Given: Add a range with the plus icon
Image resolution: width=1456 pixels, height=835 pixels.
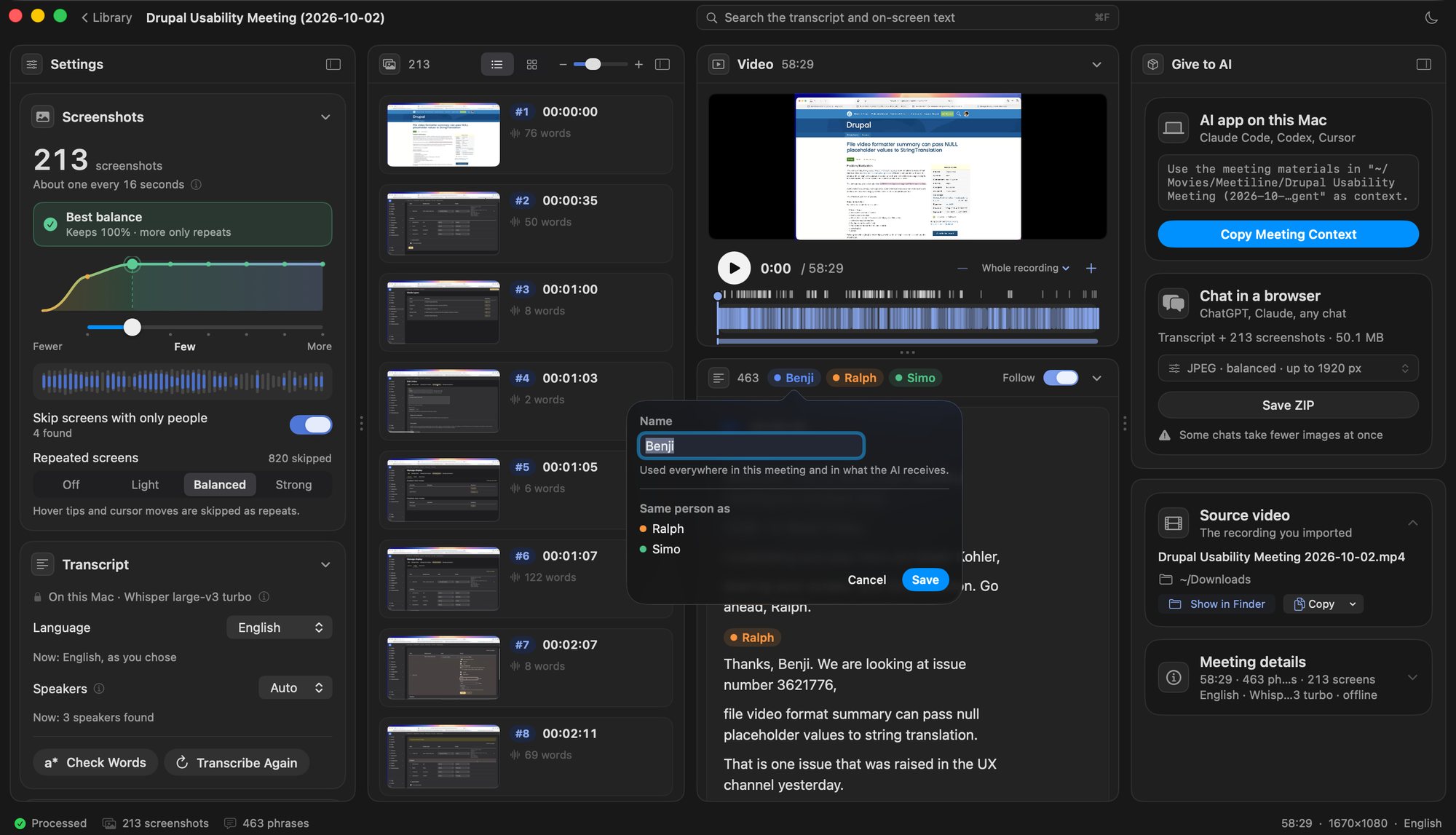Looking at the screenshot, I should (x=1091, y=268).
